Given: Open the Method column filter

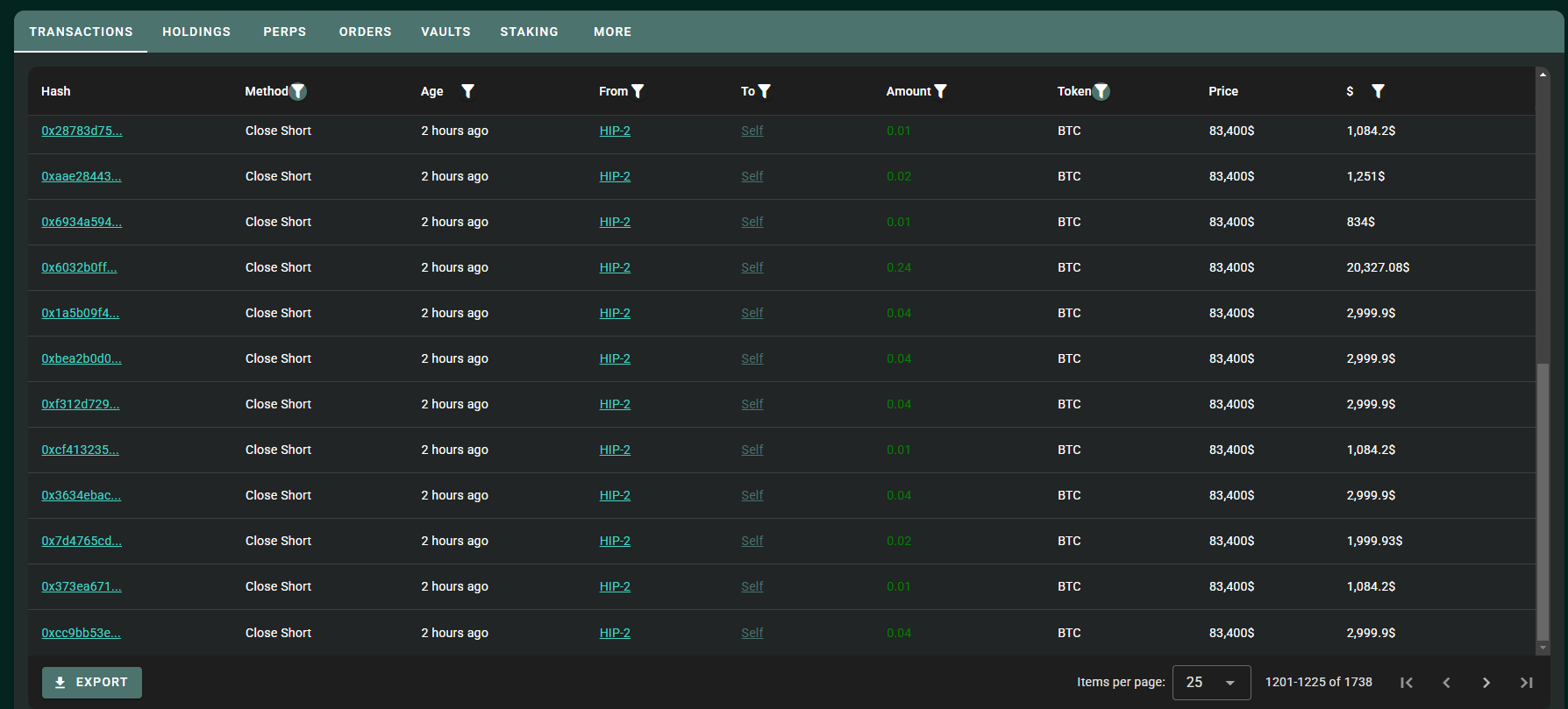Looking at the screenshot, I should coord(298,91).
